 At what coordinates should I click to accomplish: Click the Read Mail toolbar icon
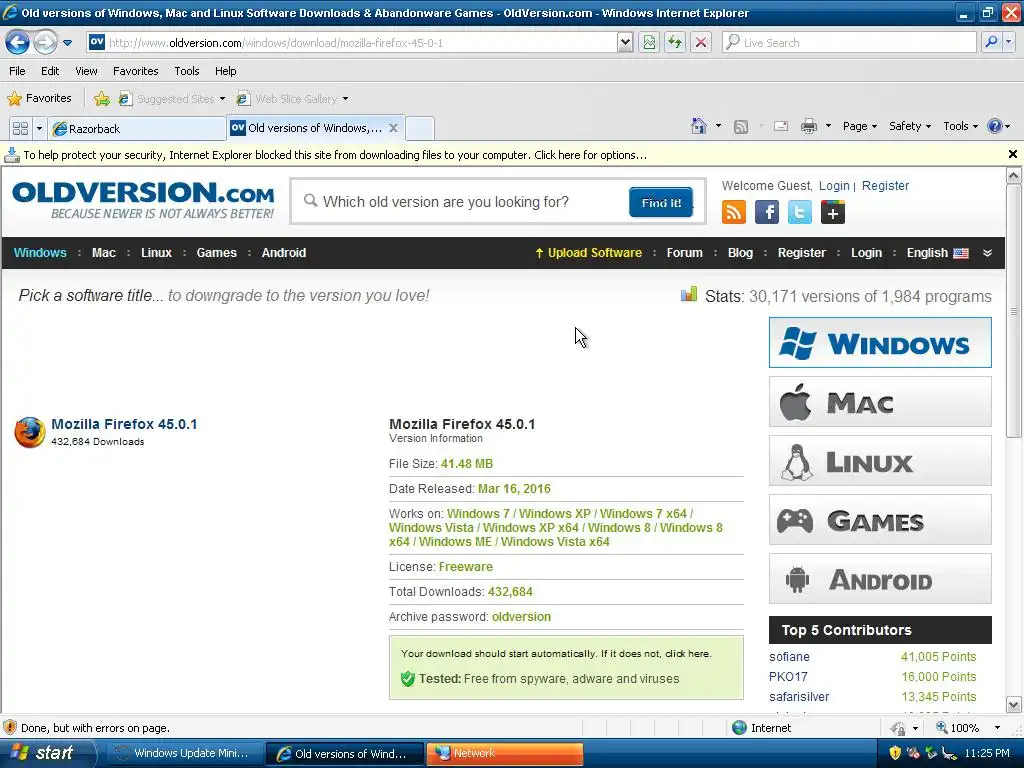pyautogui.click(x=781, y=126)
